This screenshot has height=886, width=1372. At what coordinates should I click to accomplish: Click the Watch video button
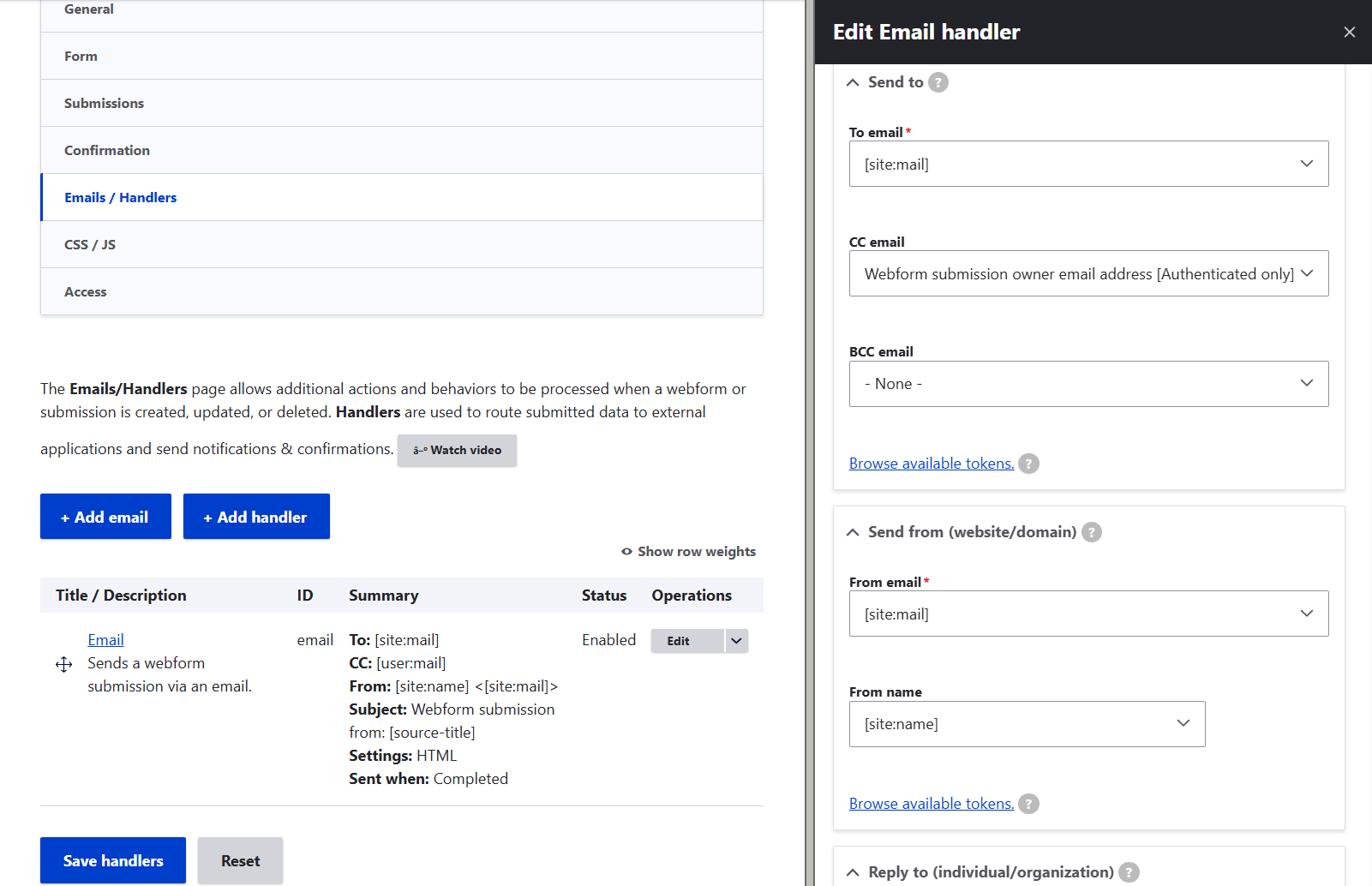click(x=457, y=450)
